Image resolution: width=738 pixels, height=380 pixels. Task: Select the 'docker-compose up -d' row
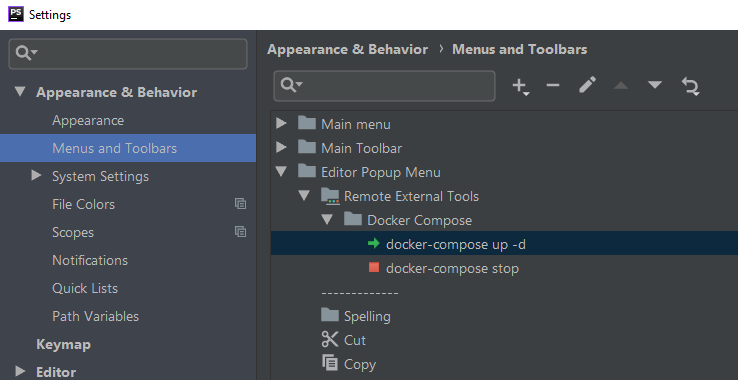(504, 243)
